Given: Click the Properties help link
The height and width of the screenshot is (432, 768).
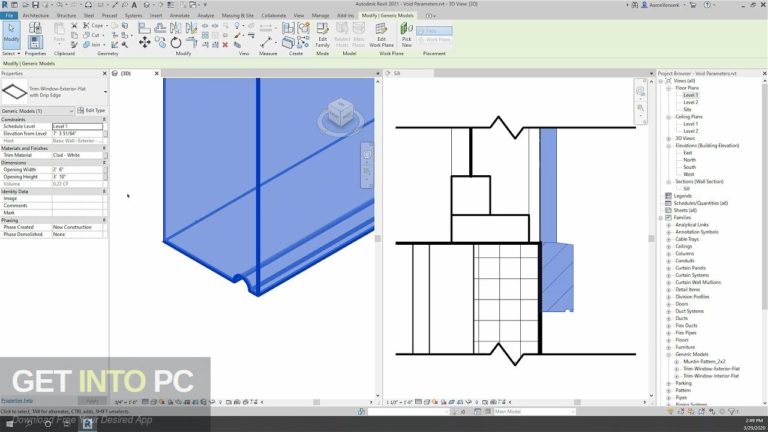Looking at the screenshot, I should coord(17,401).
